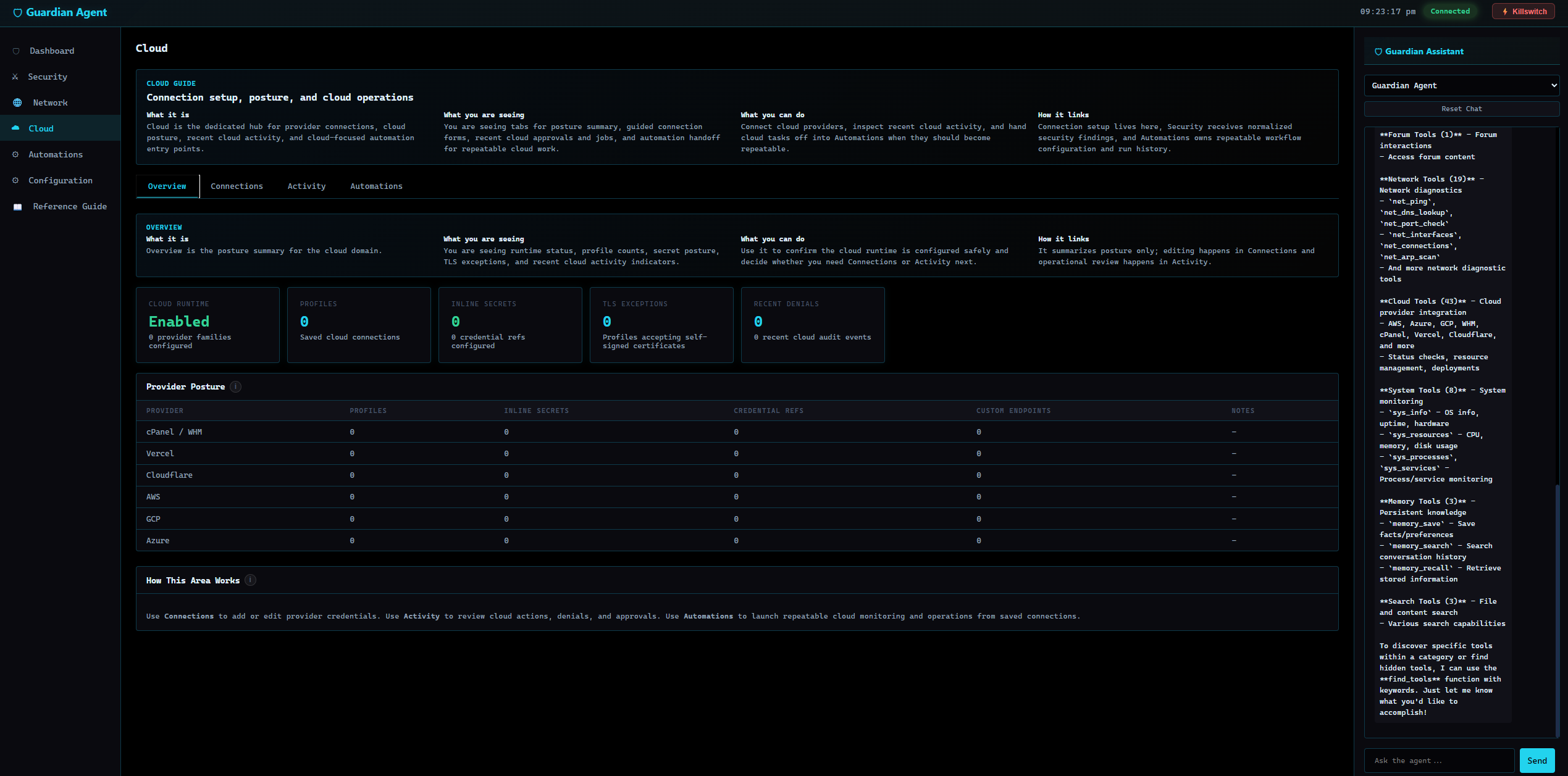
Task: Switch to the Connections tab
Action: point(237,186)
